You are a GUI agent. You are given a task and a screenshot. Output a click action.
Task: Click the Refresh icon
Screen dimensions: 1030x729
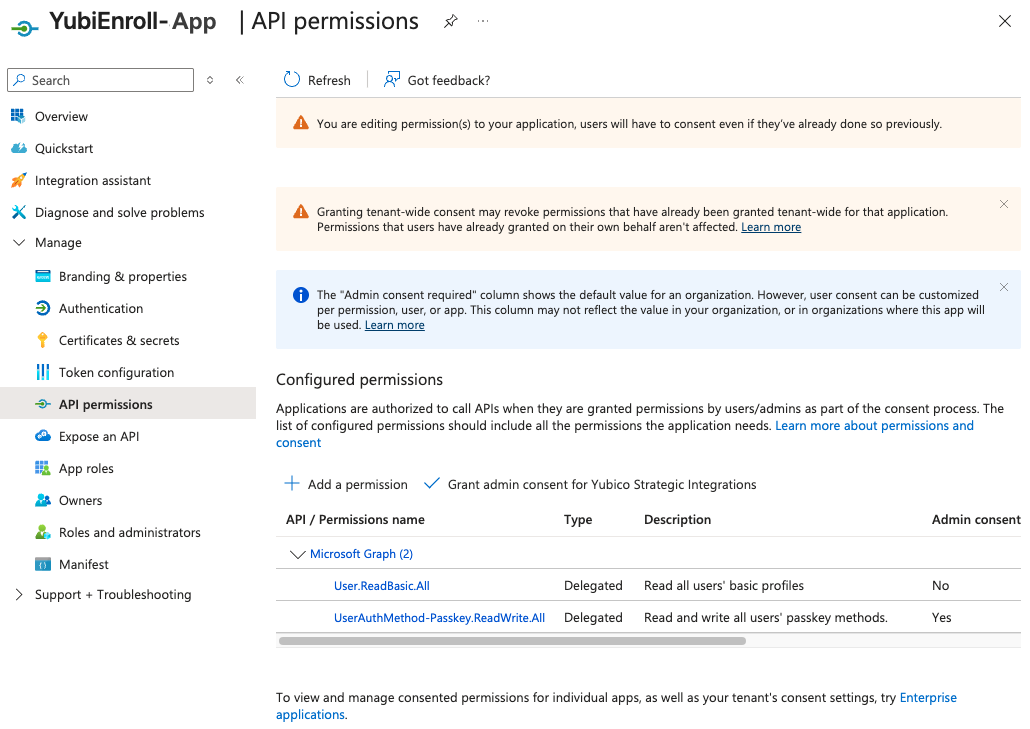292,79
